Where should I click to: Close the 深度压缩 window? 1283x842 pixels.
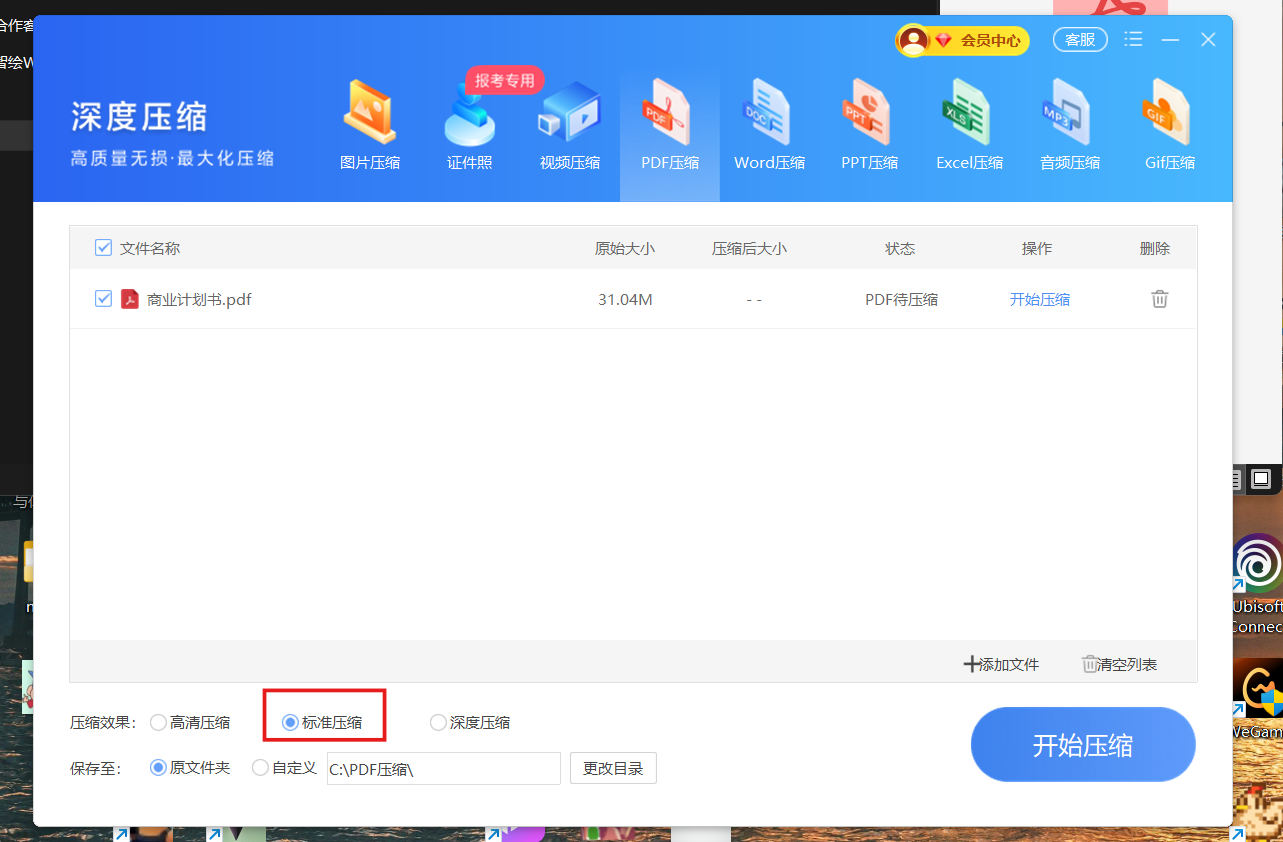[x=1208, y=40]
